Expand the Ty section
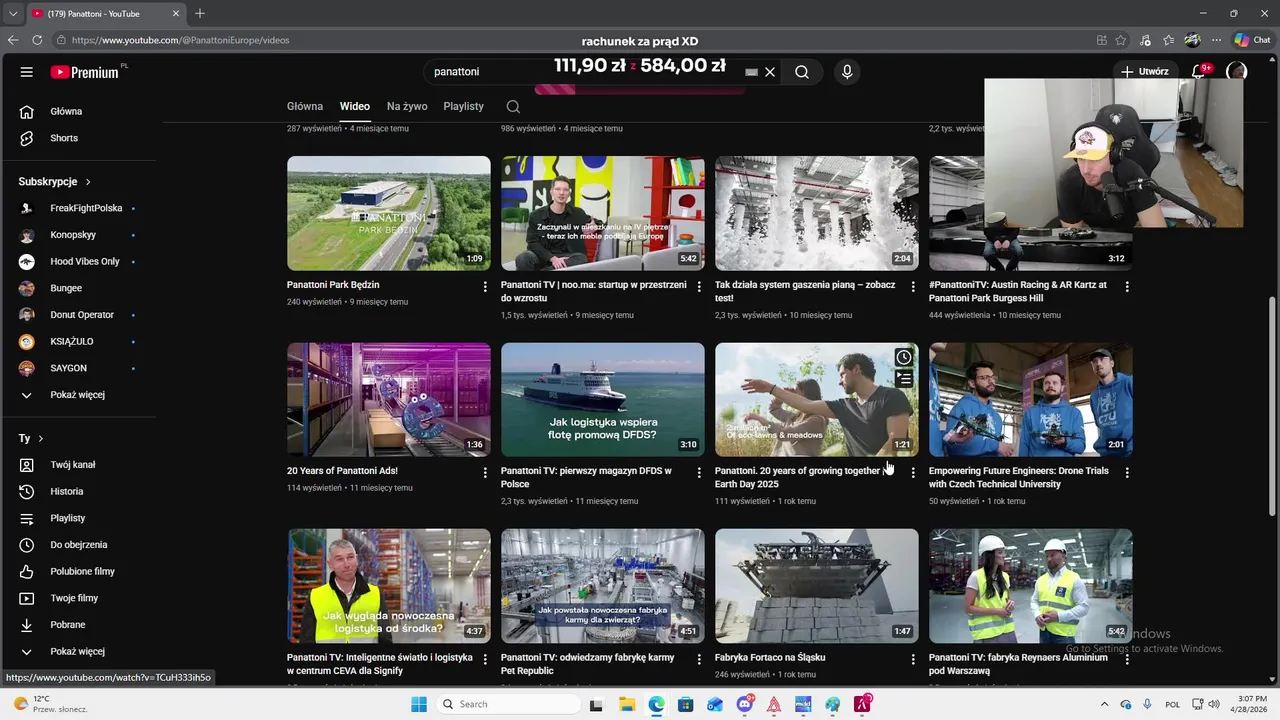 point(31,438)
